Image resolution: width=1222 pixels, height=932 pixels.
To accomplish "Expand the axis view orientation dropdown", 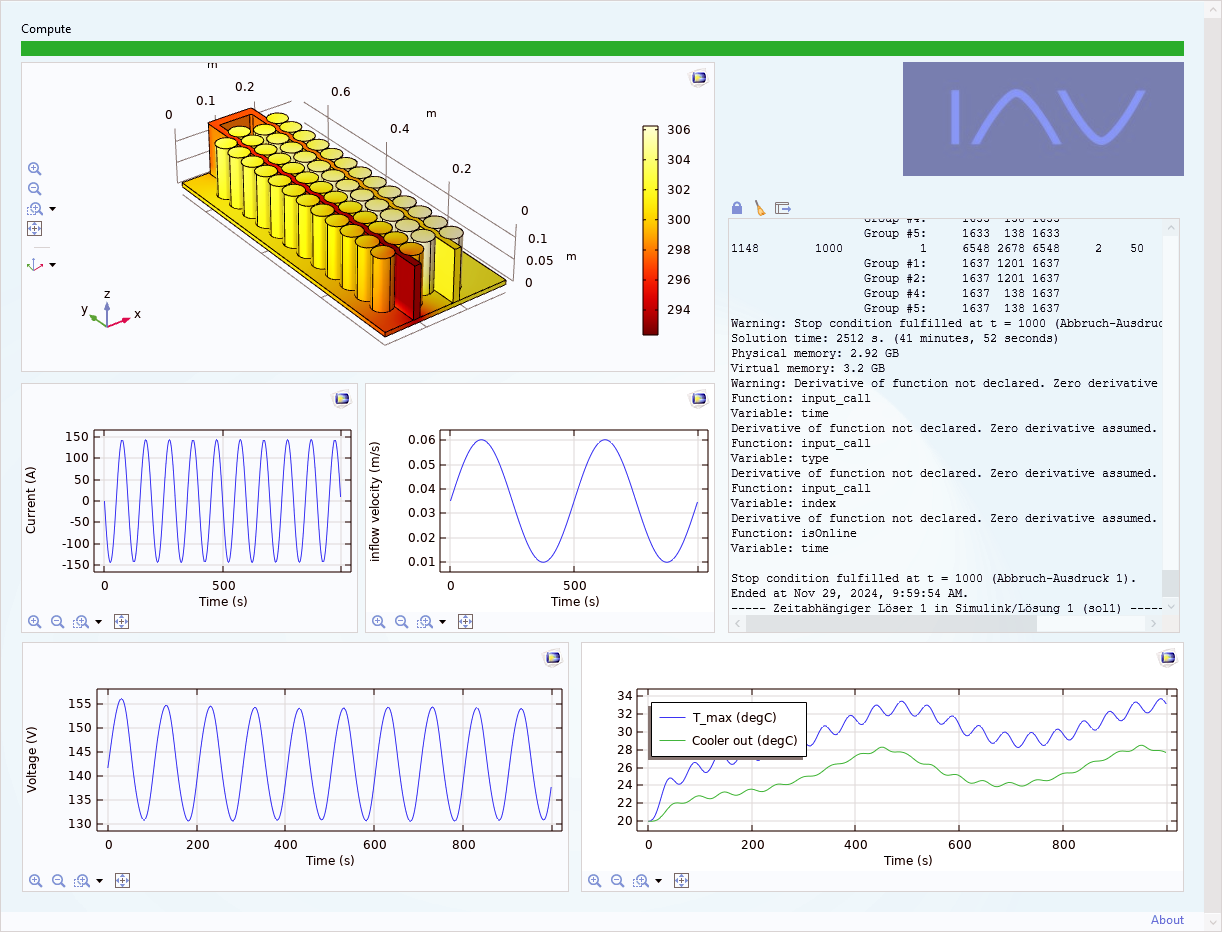I will coord(52,265).
